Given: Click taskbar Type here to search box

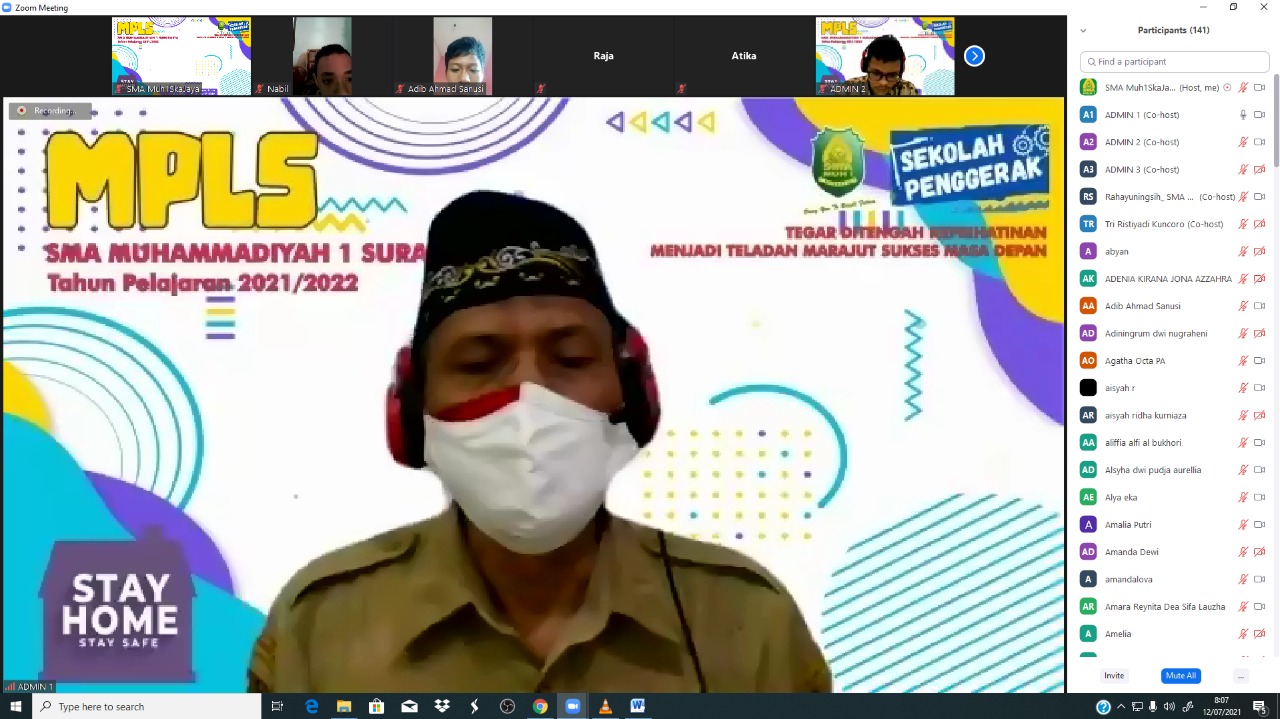Looking at the screenshot, I should [148, 706].
